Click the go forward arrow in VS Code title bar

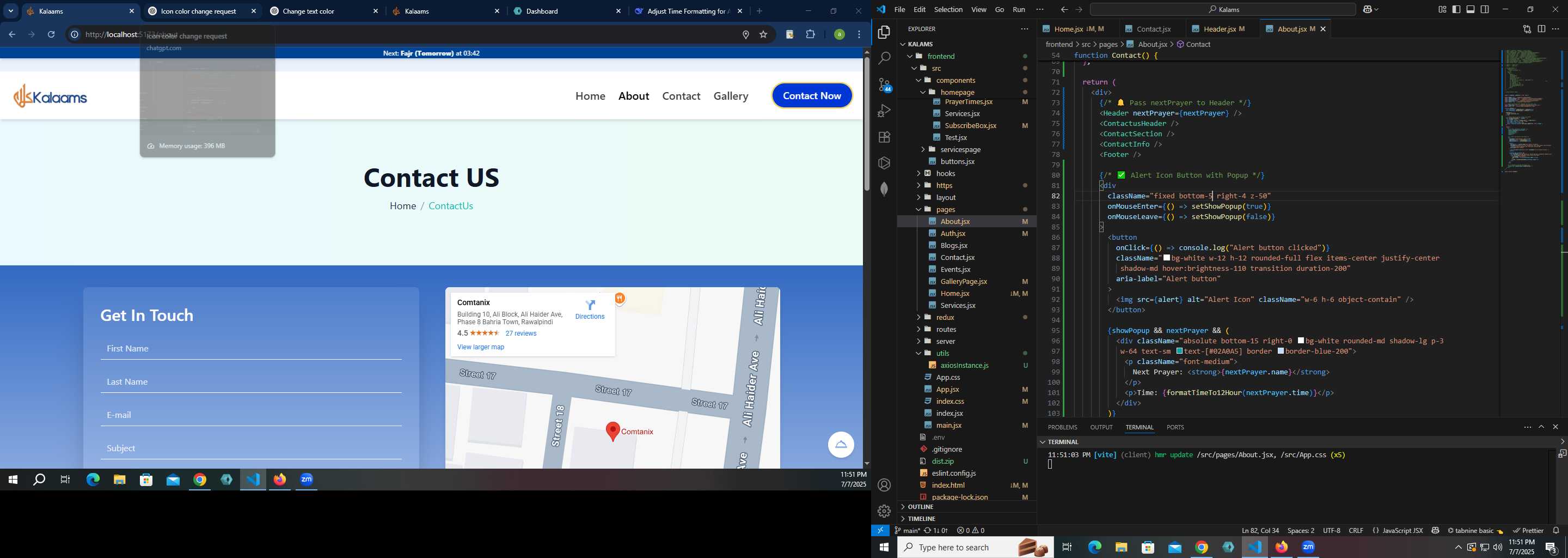[1079, 10]
